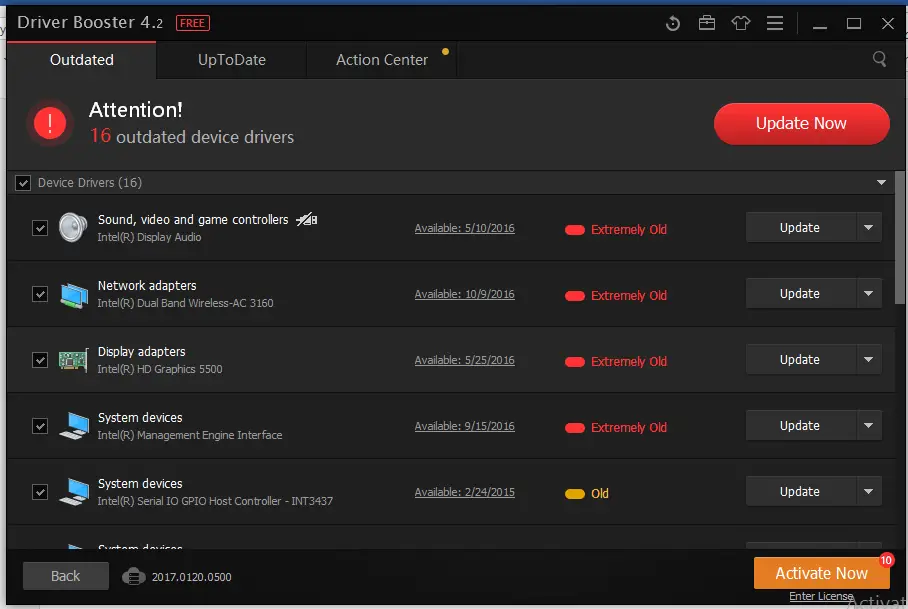This screenshot has width=908, height=609.
Task: Uncheck the Serial IO GPIO Host Controller checkbox
Action: point(40,492)
